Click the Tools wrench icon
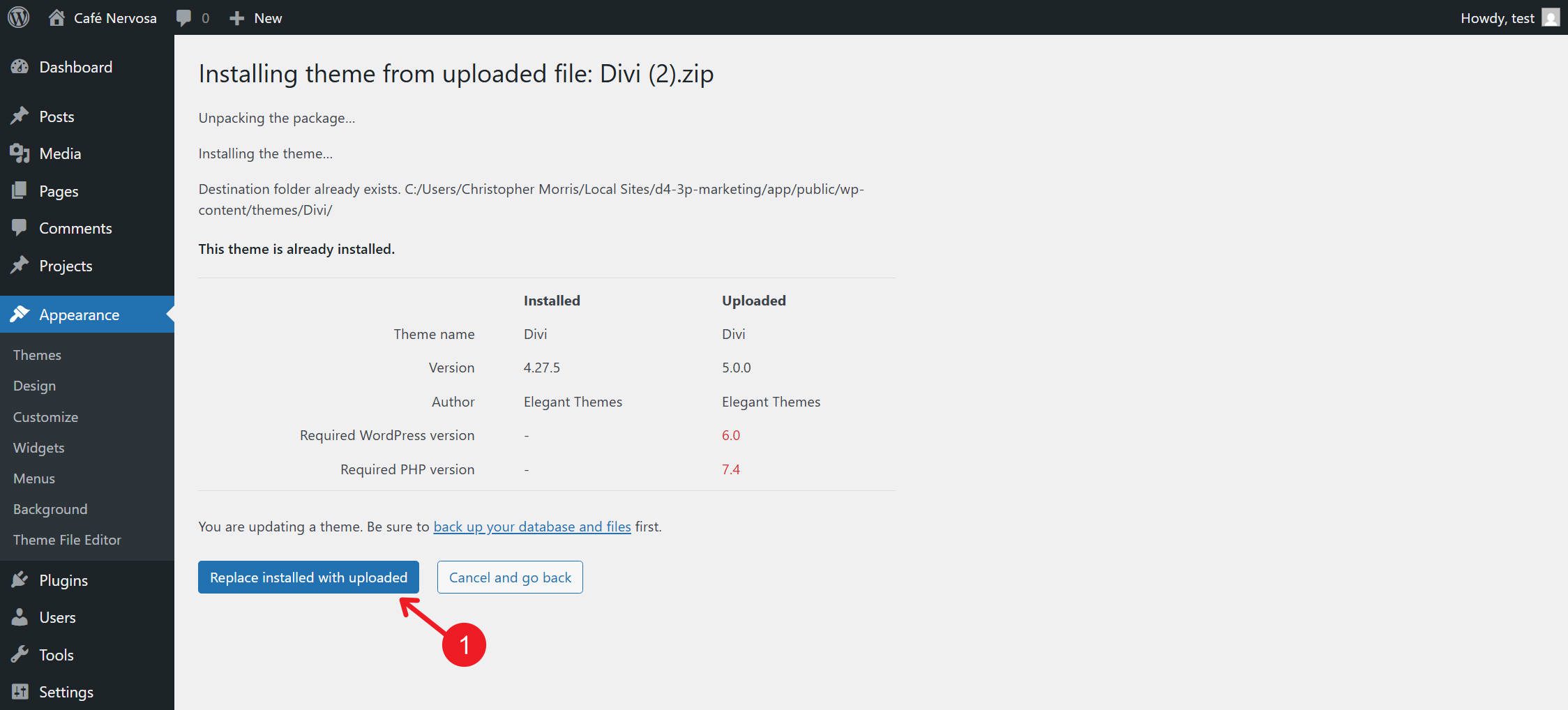Image resolution: width=1568 pixels, height=710 pixels. tap(20, 654)
